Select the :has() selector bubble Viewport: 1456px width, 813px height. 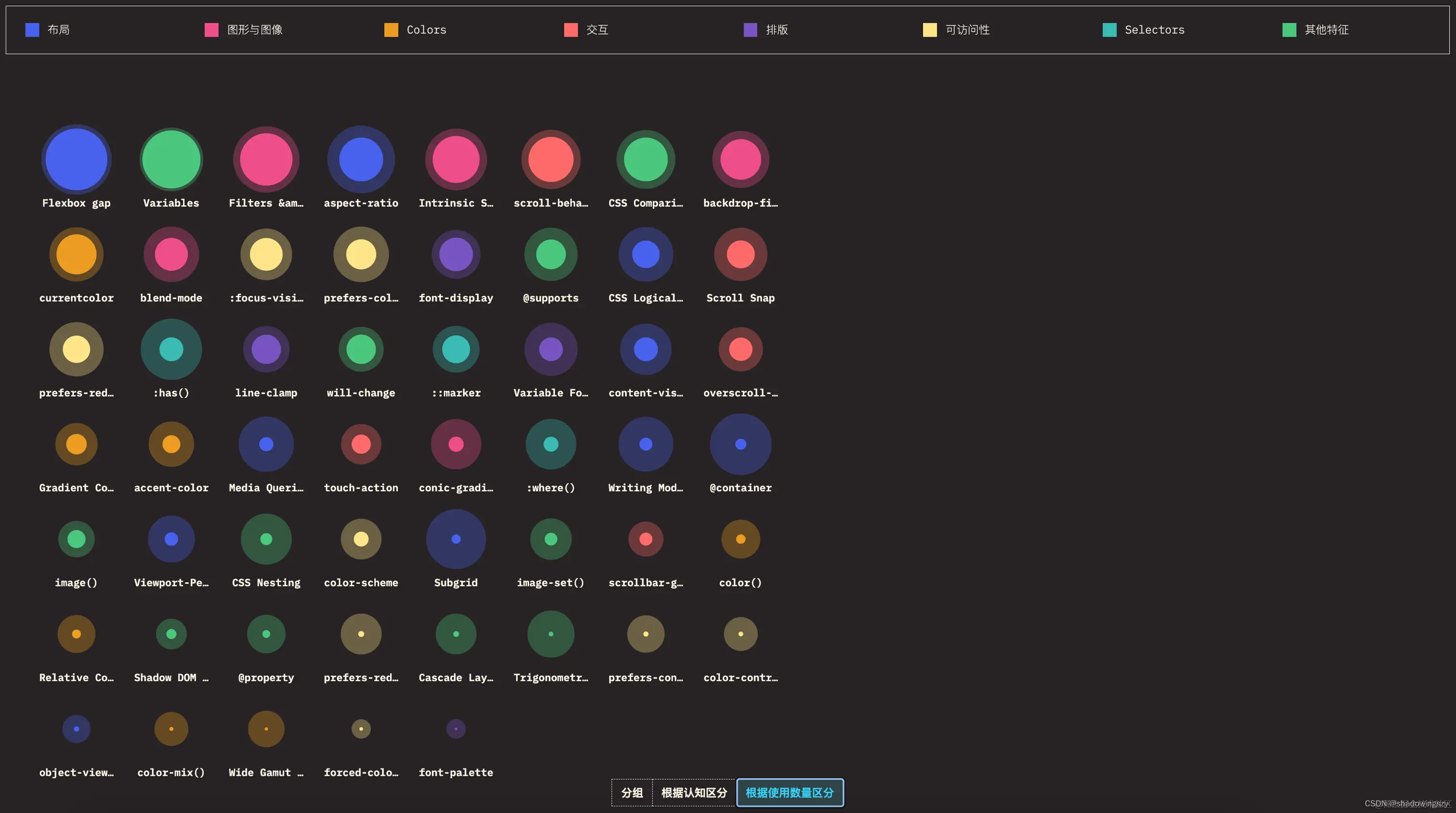(171, 349)
